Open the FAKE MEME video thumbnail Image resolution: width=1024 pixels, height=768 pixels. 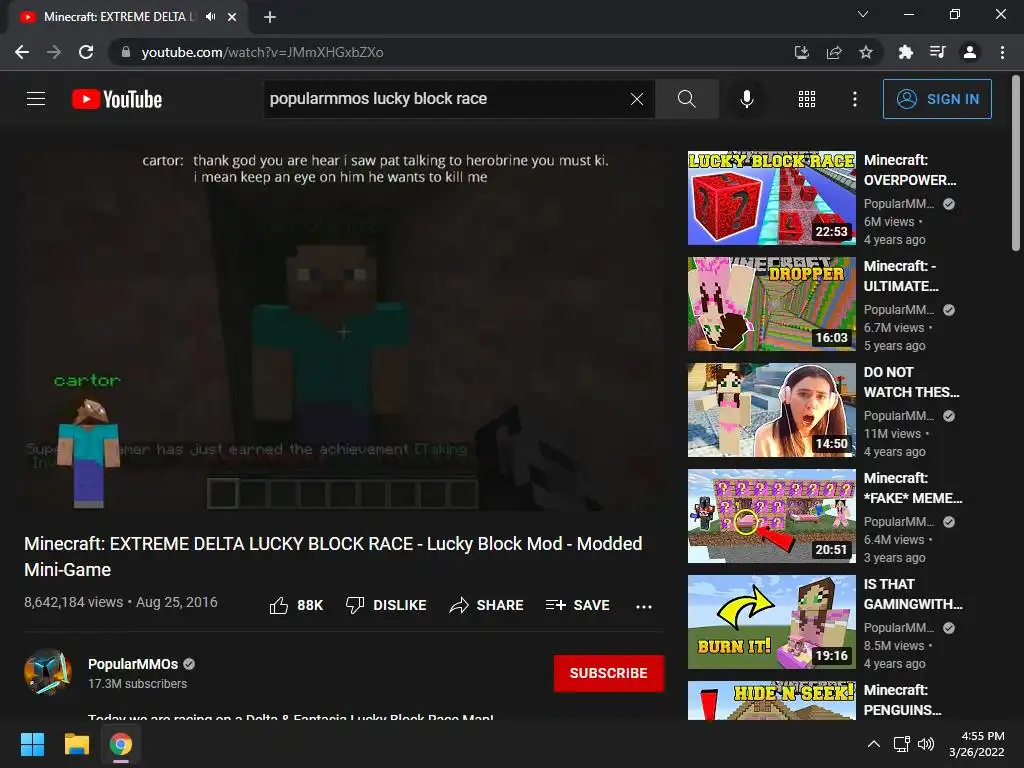[771, 516]
